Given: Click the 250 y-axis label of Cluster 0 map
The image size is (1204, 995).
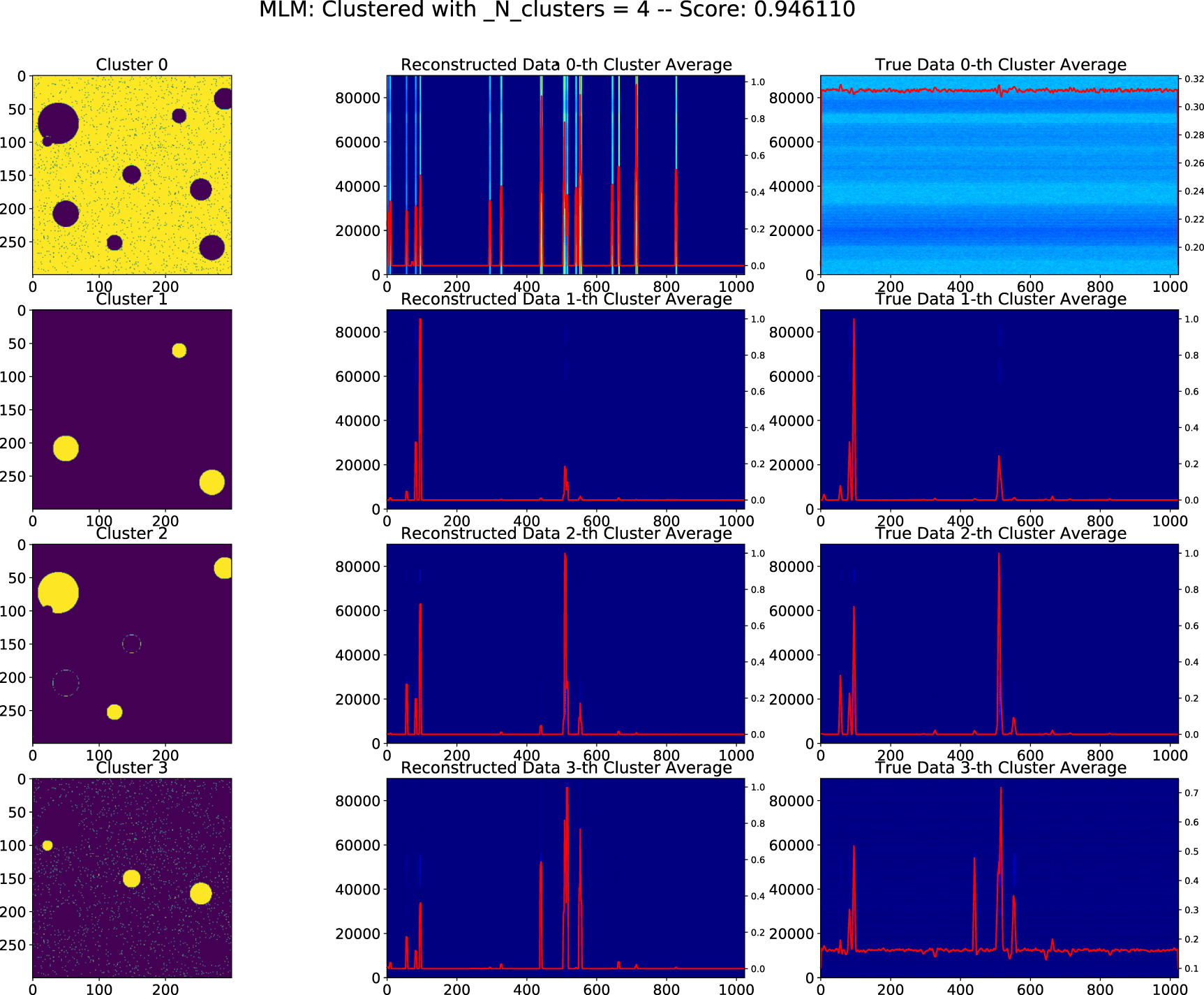Looking at the screenshot, I should click(13, 242).
